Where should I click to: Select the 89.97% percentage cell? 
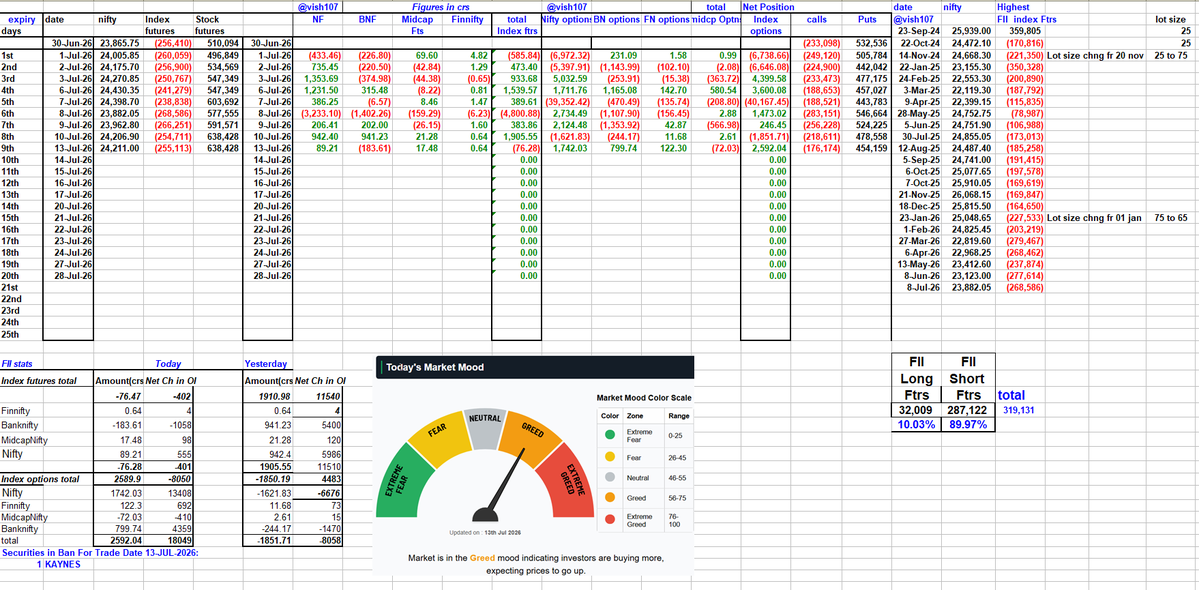click(968, 424)
